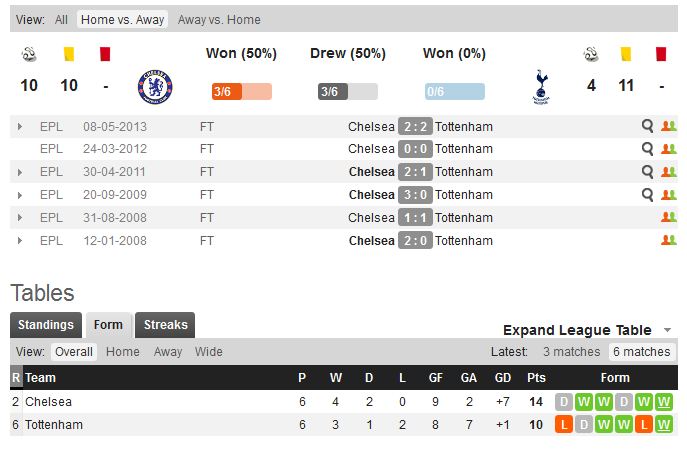The height and width of the screenshot is (457, 687).
Task: Click the magnifier icon for 30-04-2011 match
Action: coord(648,172)
